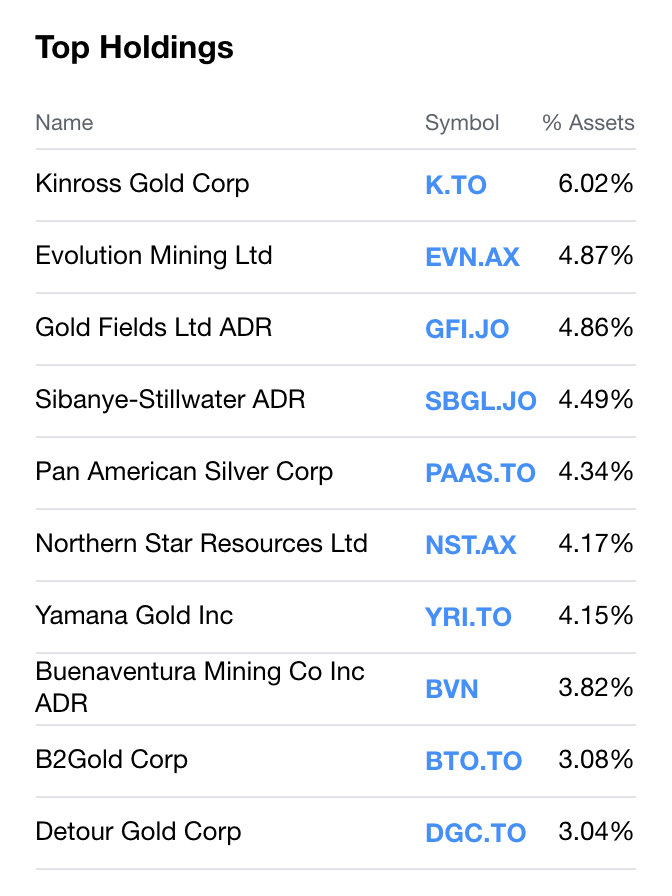This screenshot has width=672, height=896.
Task: Sort by the Name column header
Action: 64,123
